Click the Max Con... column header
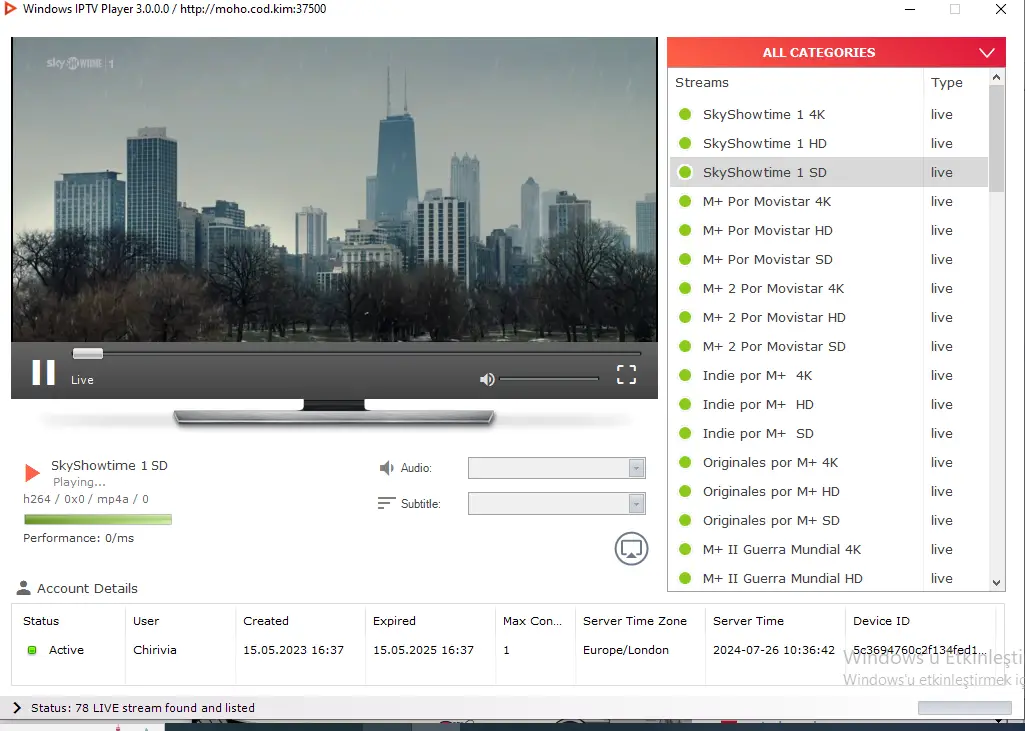The width and height of the screenshot is (1025, 731). point(532,620)
